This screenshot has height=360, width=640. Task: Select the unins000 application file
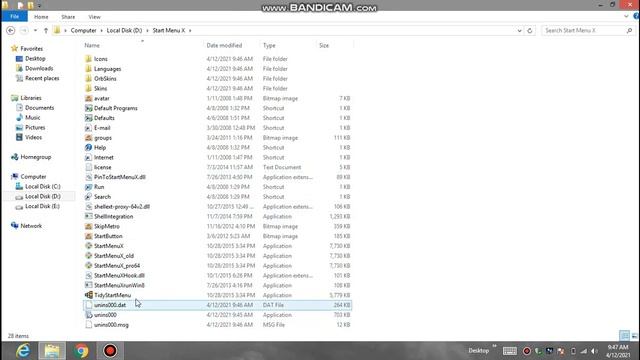coord(105,315)
